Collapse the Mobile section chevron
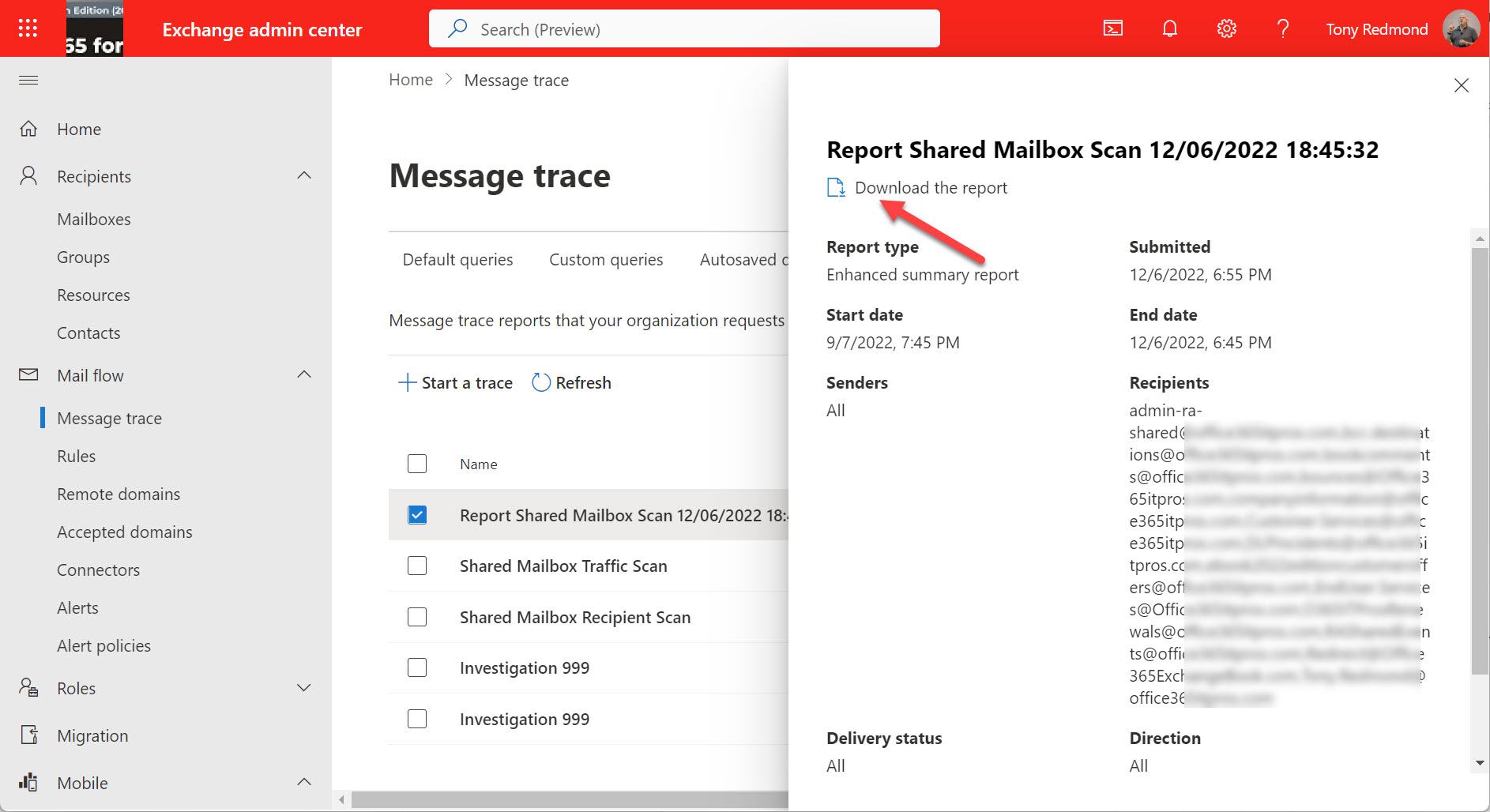This screenshot has width=1490, height=812. click(x=304, y=782)
